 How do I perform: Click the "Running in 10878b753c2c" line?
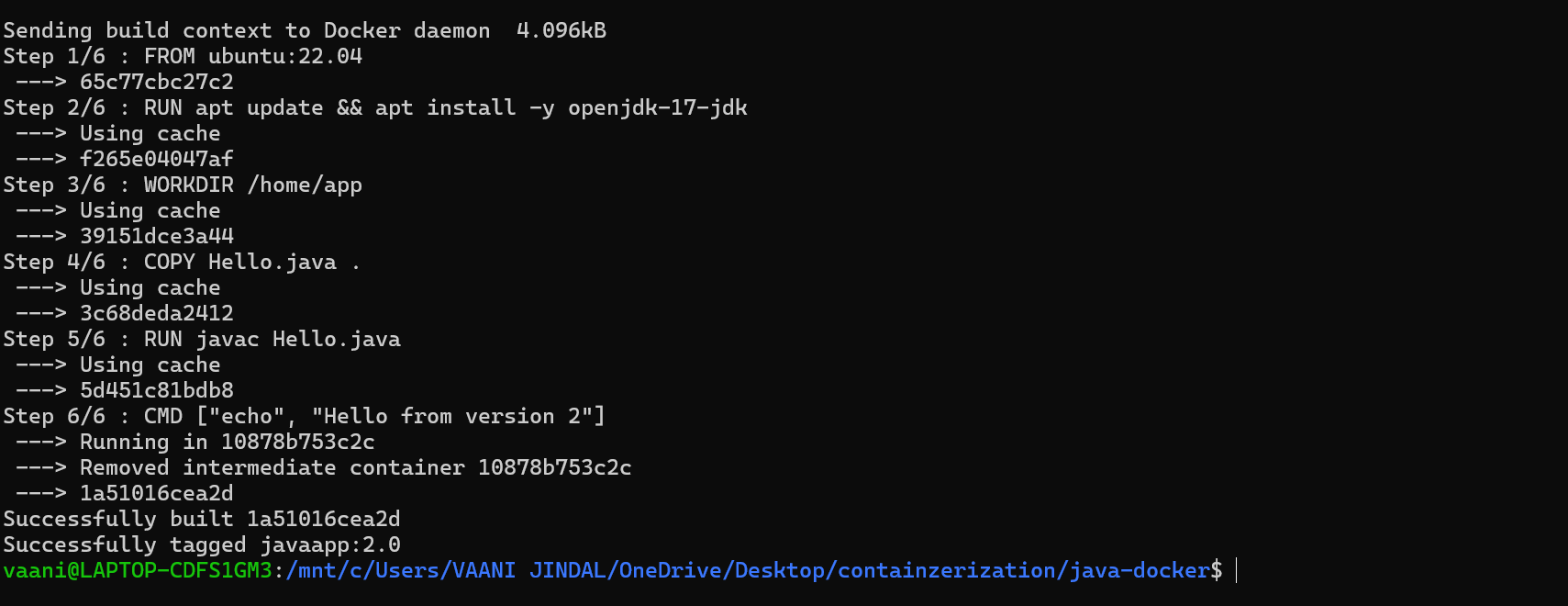coord(227,442)
